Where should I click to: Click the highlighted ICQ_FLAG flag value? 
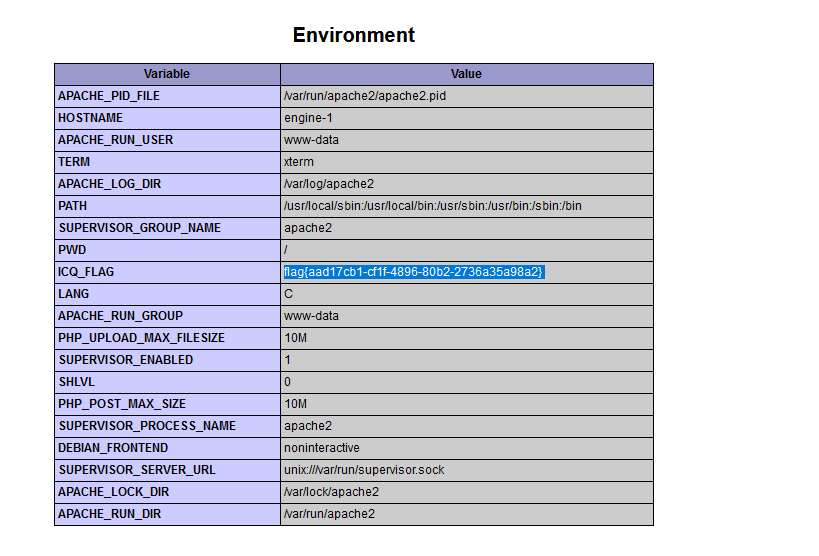pyautogui.click(x=414, y=272)
